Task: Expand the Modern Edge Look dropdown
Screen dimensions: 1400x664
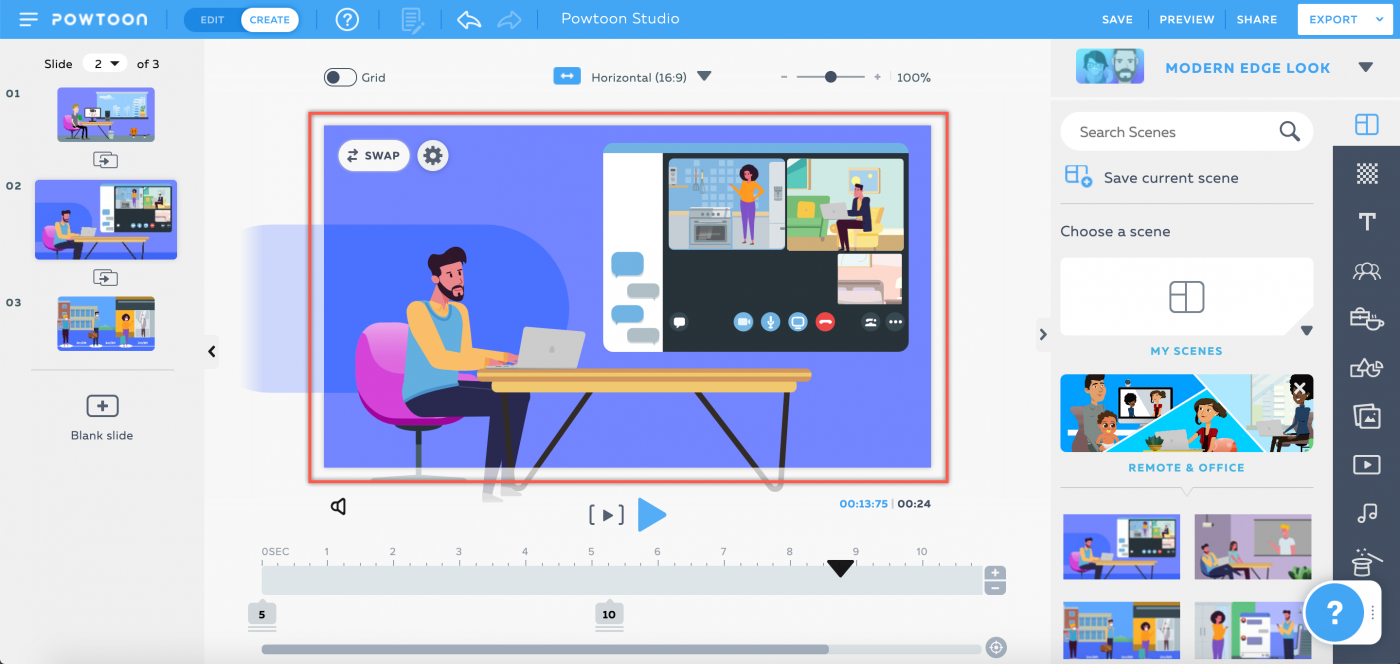Action: click(x=1365, y=68)
